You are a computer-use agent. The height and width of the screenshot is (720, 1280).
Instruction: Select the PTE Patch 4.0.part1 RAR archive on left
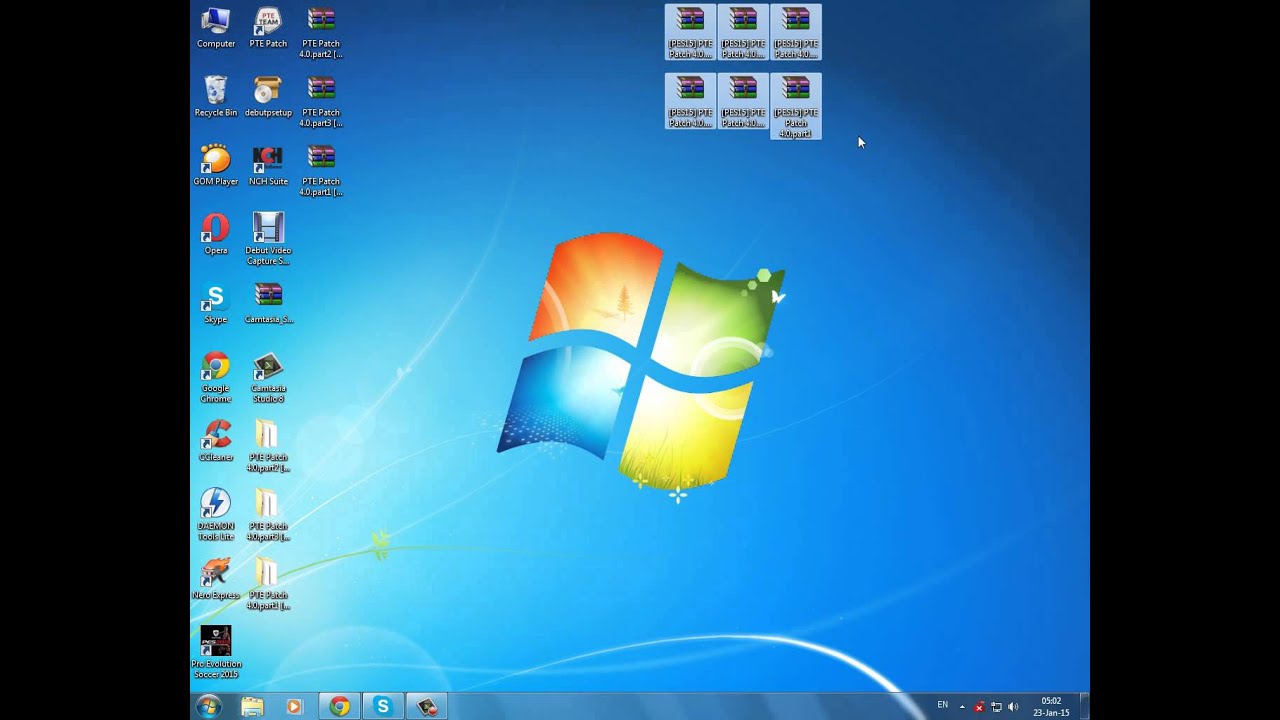point(321,171)
